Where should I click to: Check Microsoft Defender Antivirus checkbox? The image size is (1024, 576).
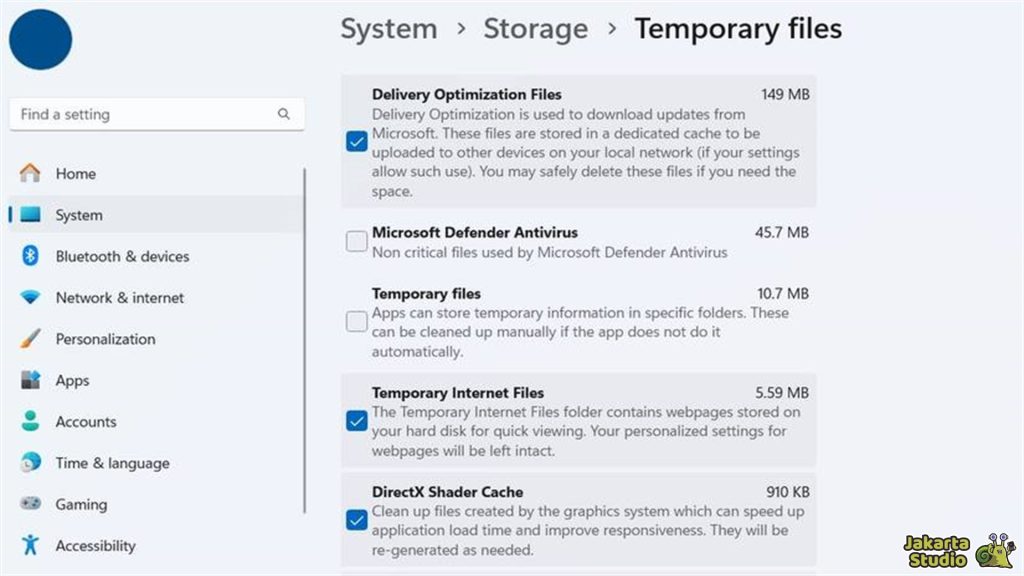[357, 241]
